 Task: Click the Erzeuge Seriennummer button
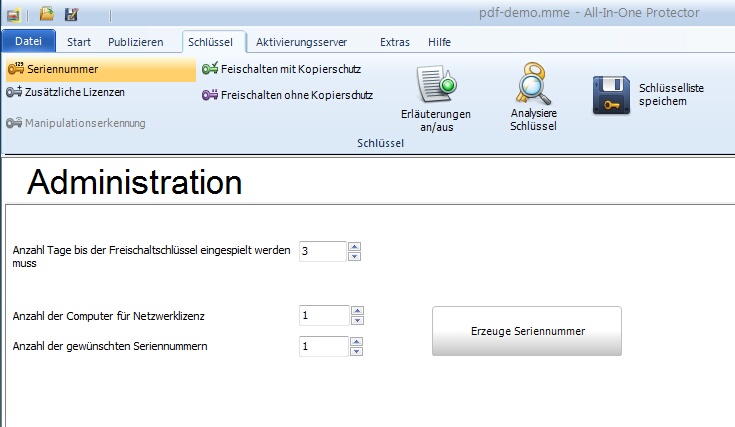[527, 331]
